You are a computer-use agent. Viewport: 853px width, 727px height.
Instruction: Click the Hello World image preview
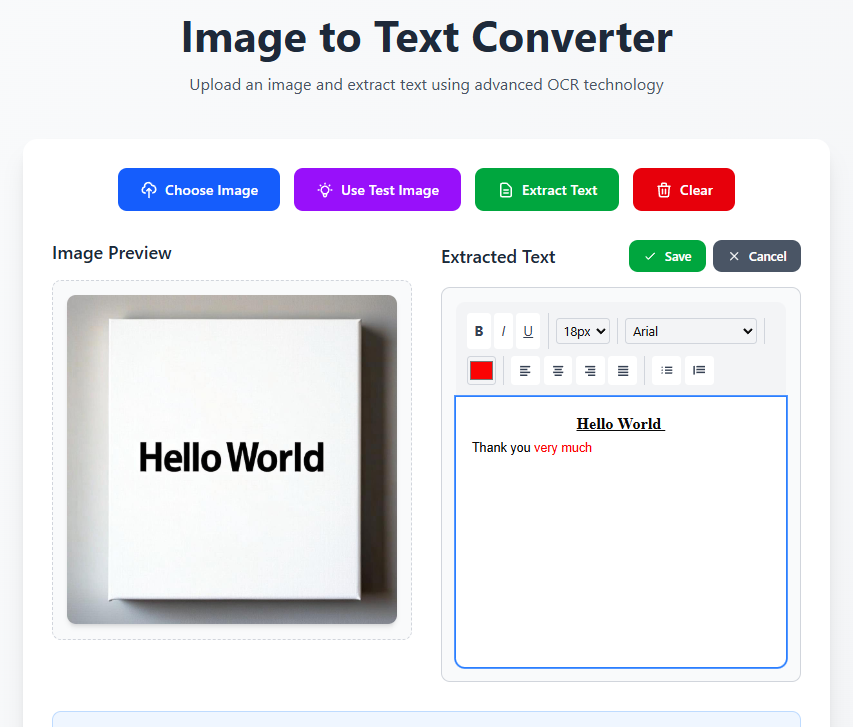[x=232, y=459]
